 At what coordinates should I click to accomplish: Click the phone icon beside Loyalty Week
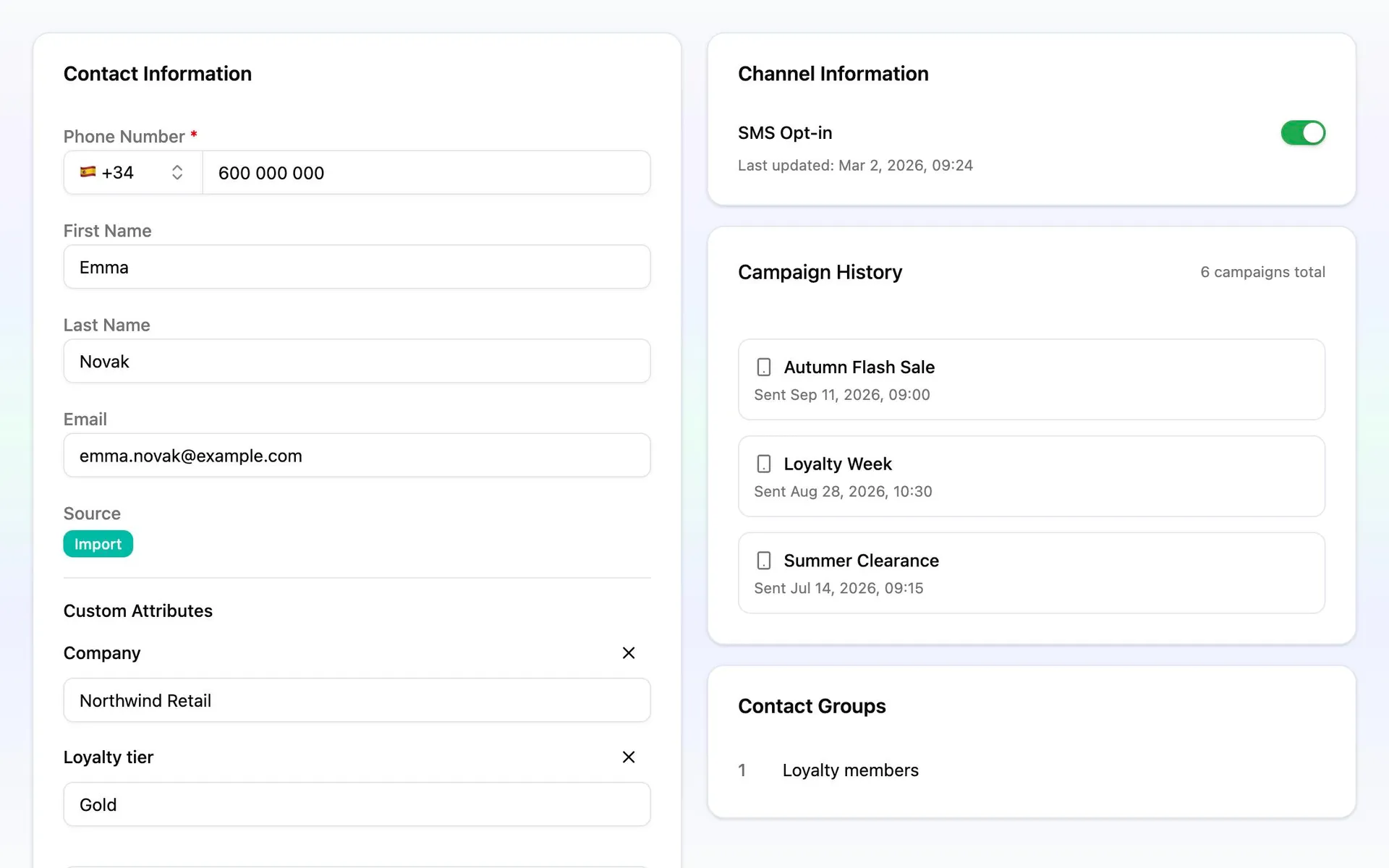763,464
